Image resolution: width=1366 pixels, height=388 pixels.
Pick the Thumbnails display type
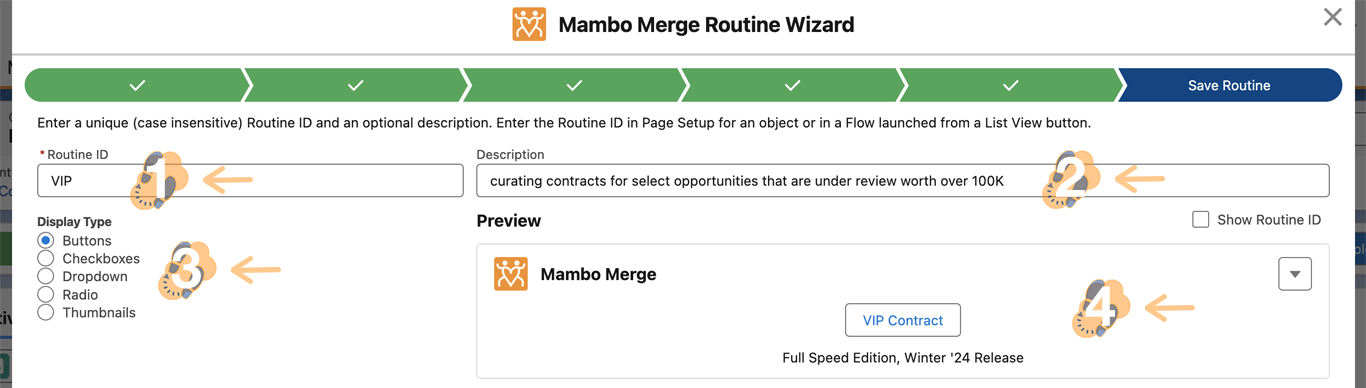point(45,313)
